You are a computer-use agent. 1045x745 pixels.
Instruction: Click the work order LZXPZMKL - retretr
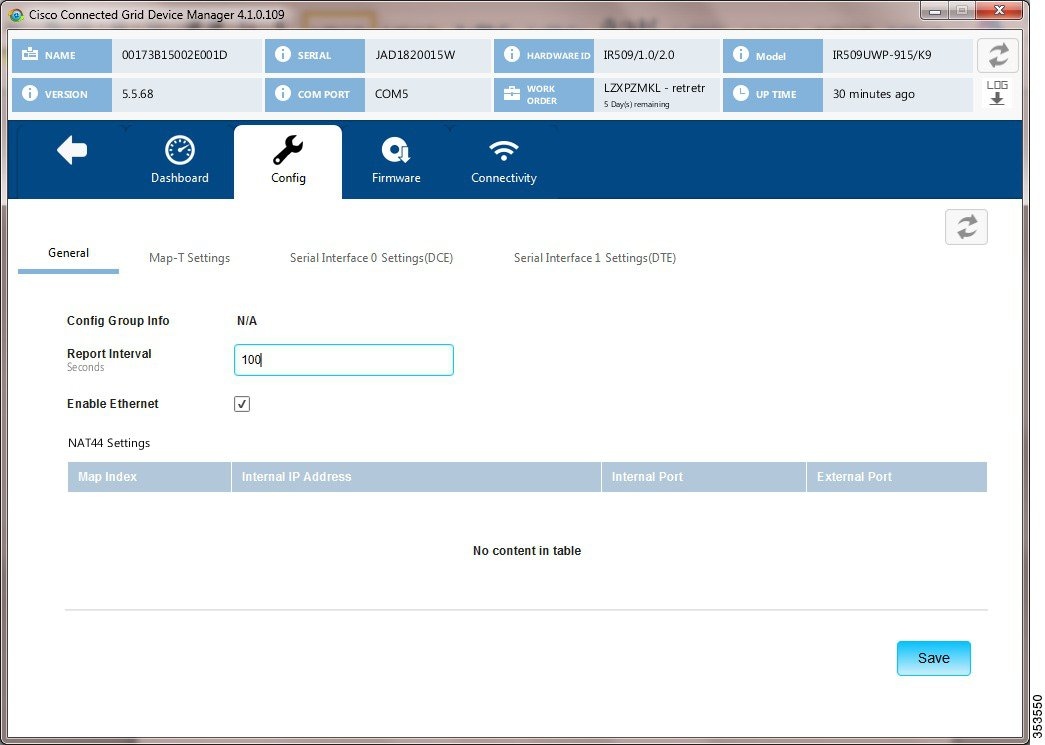coord(654,88)
